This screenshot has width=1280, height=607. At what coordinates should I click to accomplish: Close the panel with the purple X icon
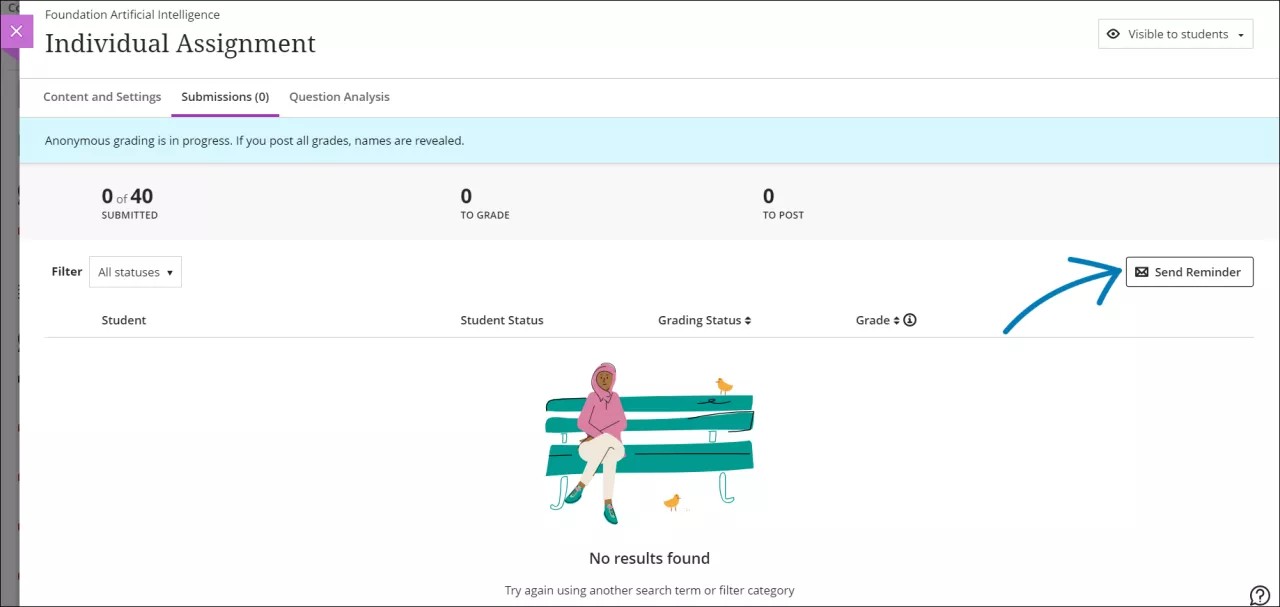pyautogui.click(x=16, y=31)
